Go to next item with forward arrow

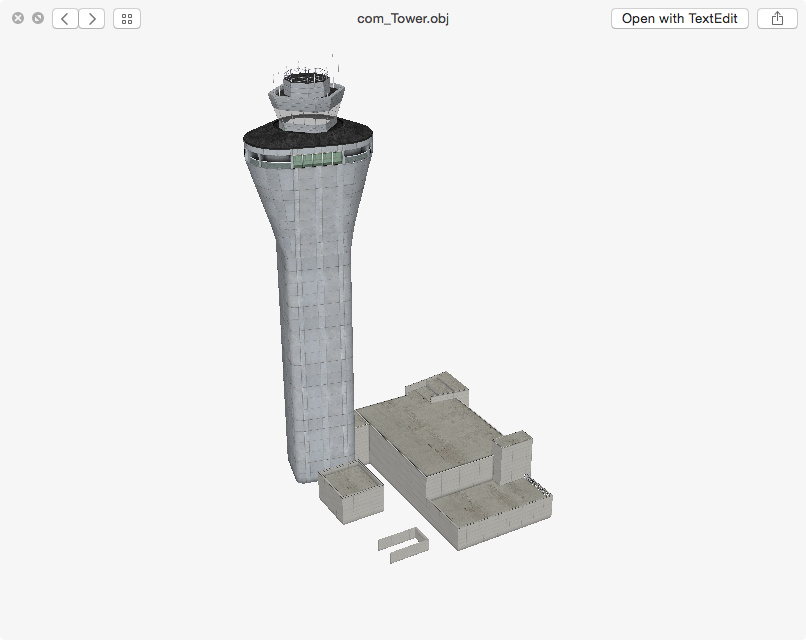92,19
